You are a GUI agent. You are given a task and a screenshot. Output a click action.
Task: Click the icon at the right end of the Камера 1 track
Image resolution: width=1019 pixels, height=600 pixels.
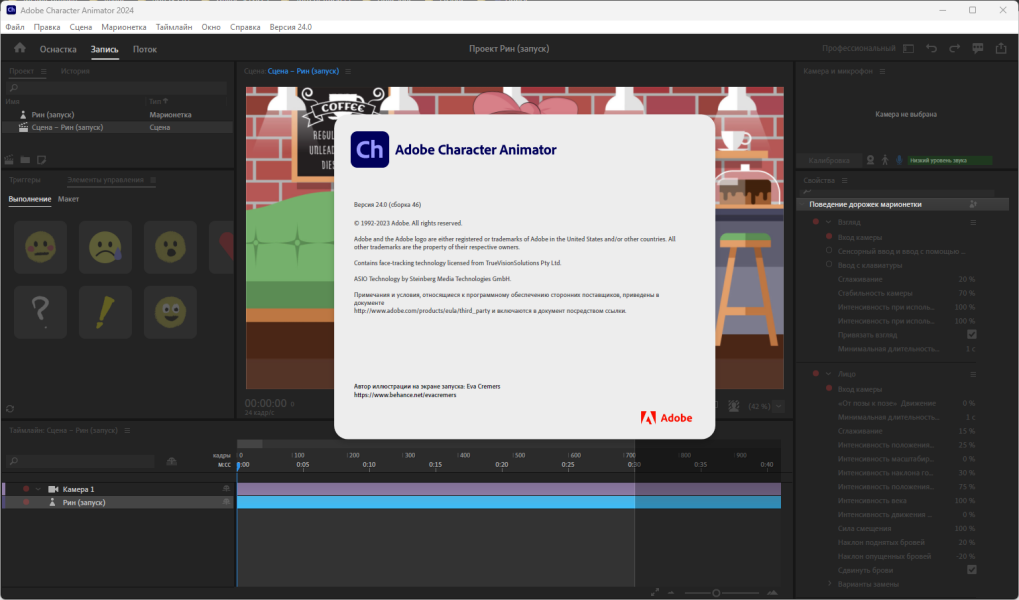(226, 489)
